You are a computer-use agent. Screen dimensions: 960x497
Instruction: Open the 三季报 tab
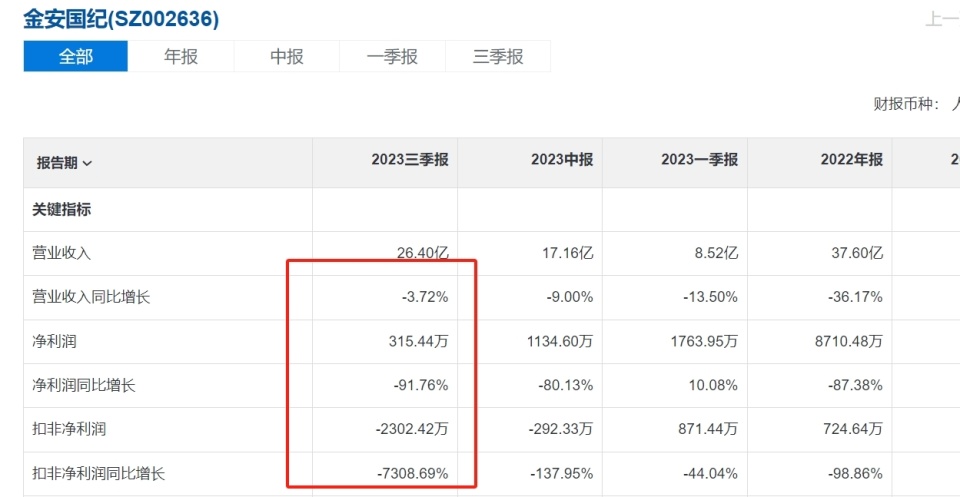tap(498, 56)
